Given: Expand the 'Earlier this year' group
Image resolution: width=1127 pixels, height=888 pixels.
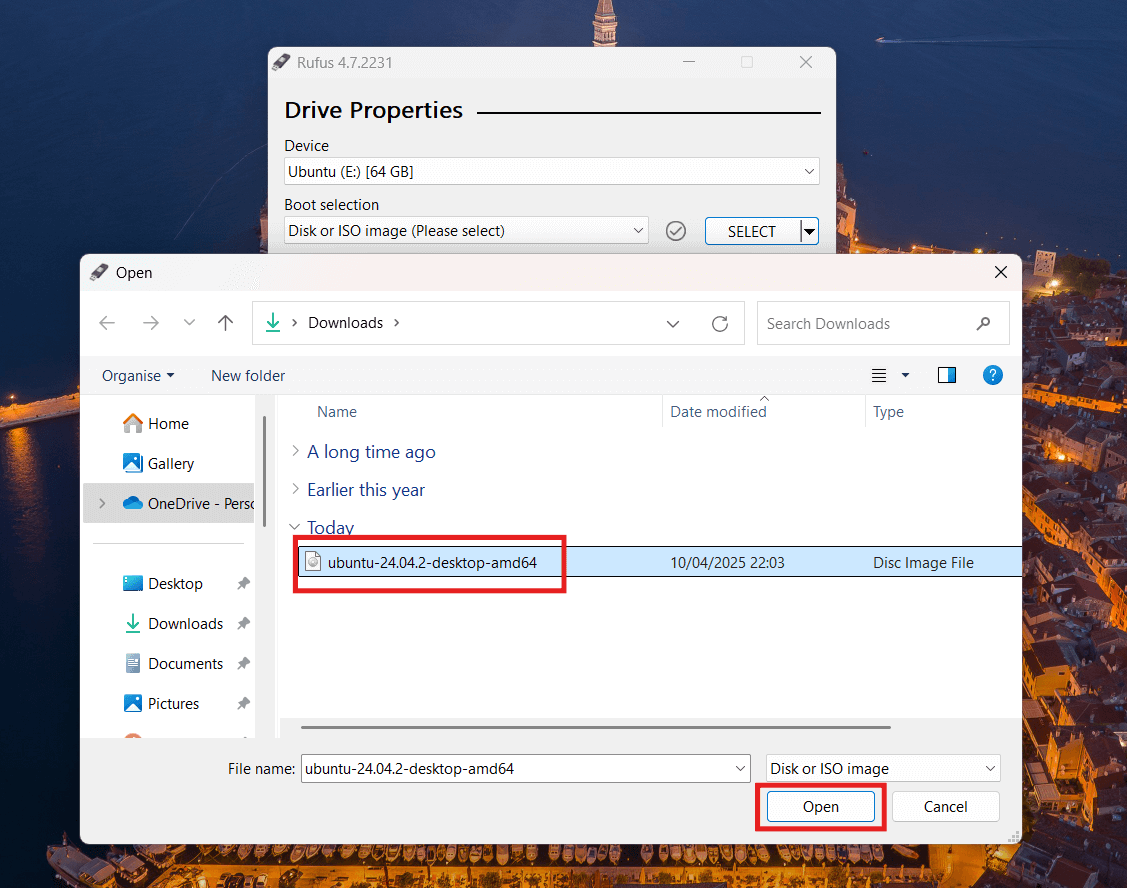Looking at the screenshot, I should tap(295, 489).
